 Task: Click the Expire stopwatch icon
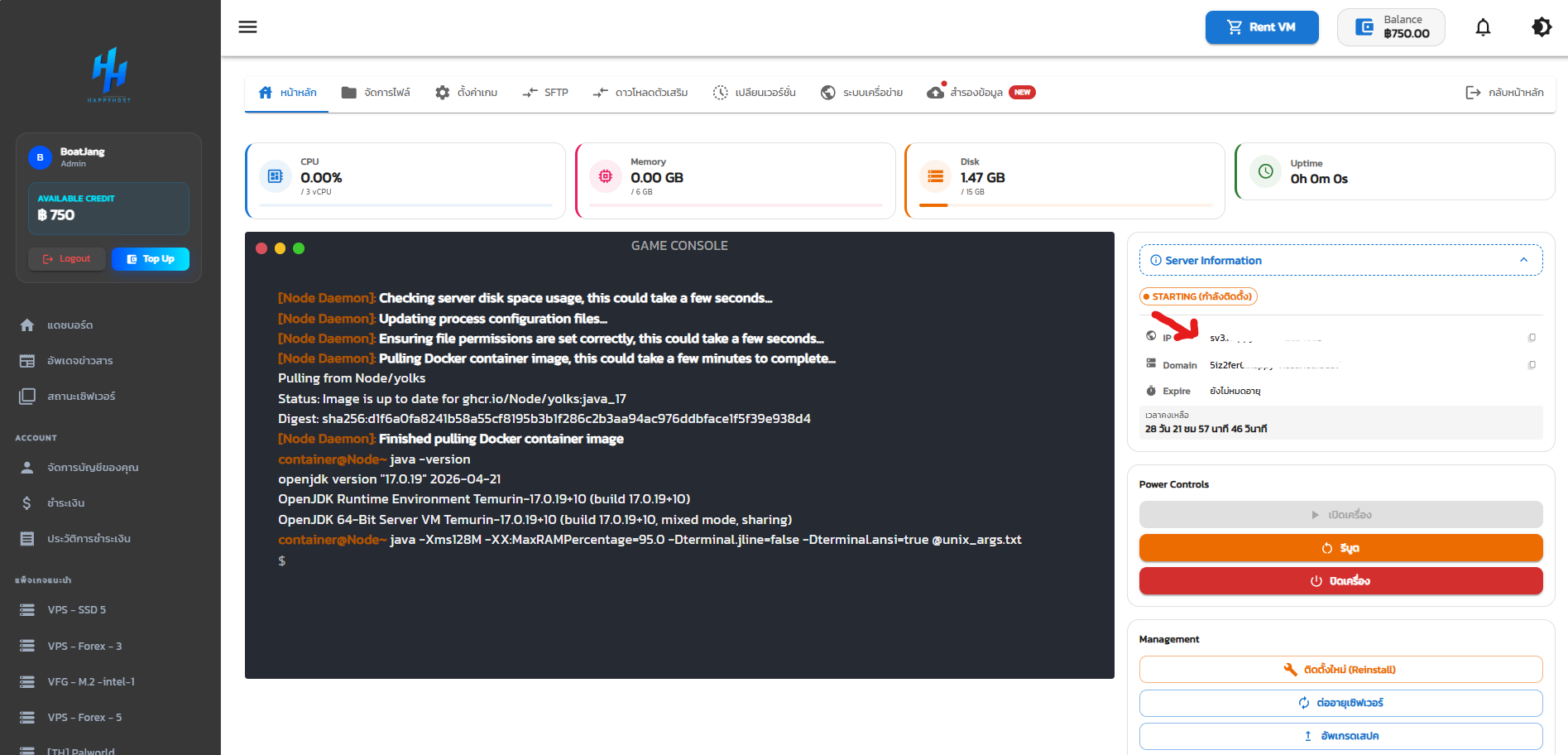point(1151,391)
